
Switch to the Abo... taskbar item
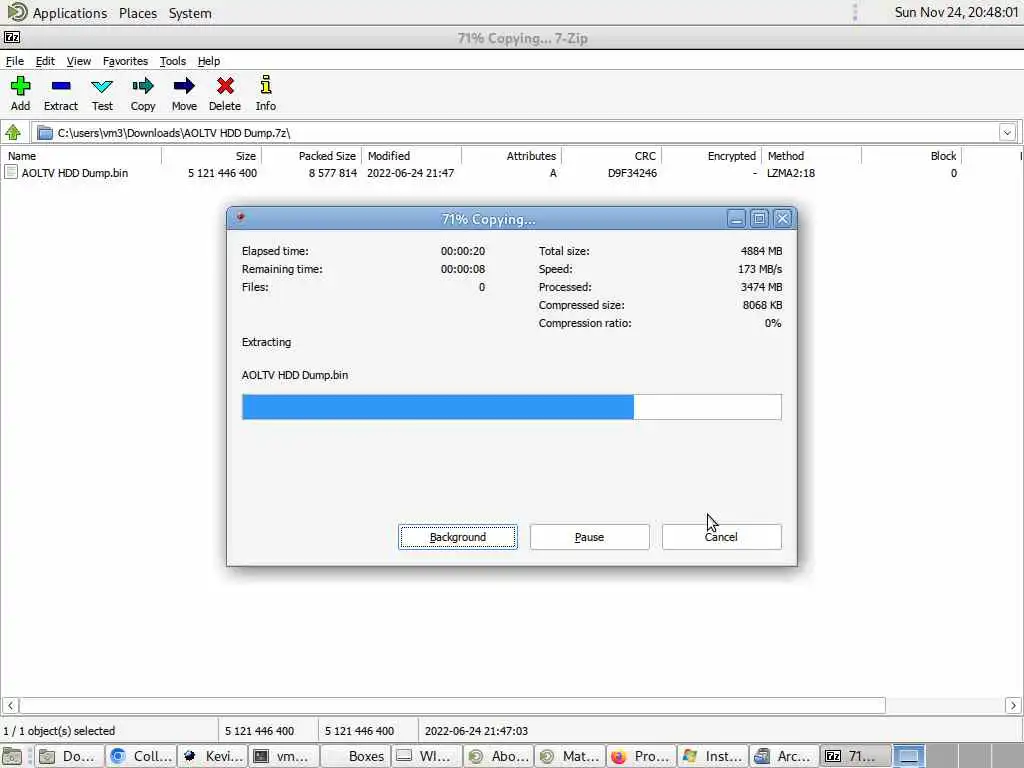(499, 756)
